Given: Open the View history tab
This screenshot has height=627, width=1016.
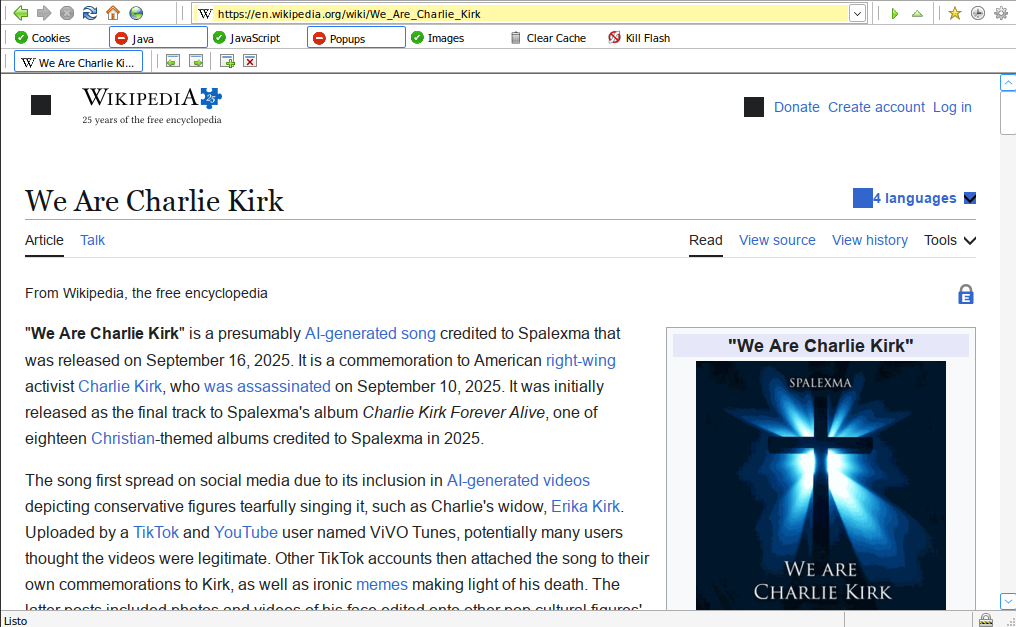Looking at the screenshot, I should [x=869, y=240].
